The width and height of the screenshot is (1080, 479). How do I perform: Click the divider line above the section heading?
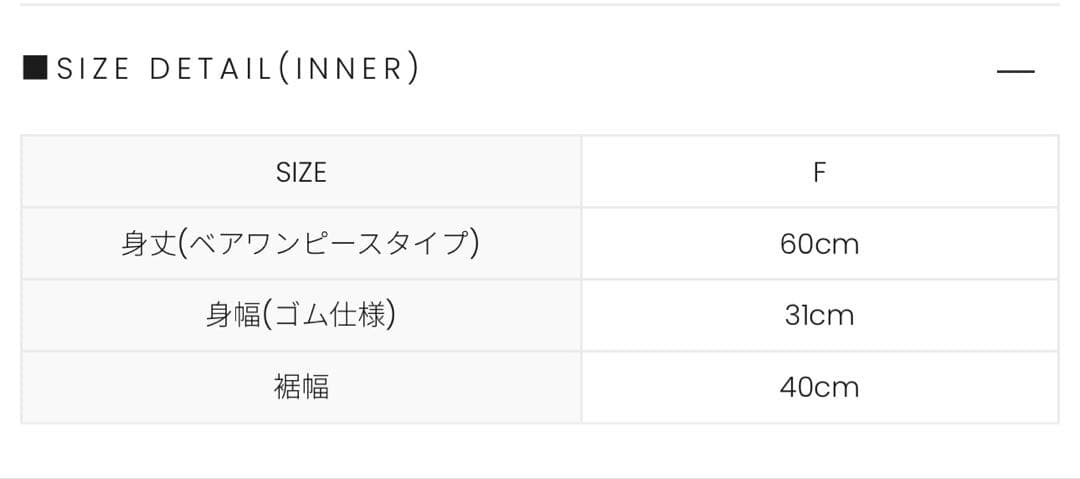click(x=540, y=5)
